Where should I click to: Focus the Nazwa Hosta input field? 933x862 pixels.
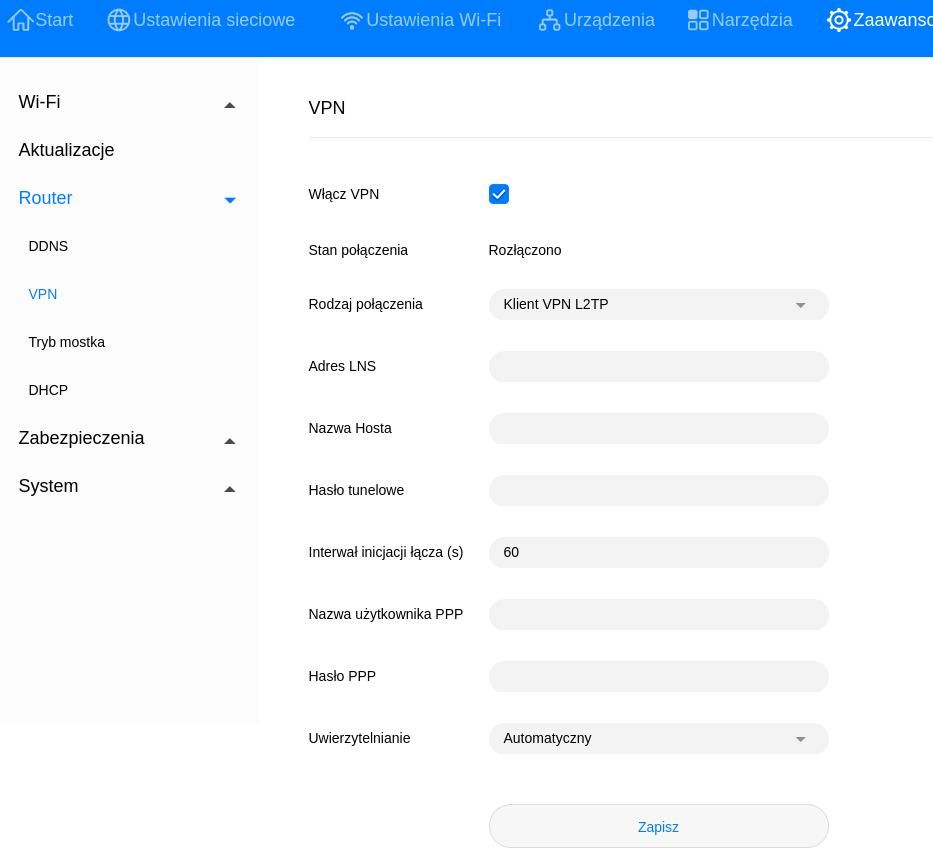(659, 428)
